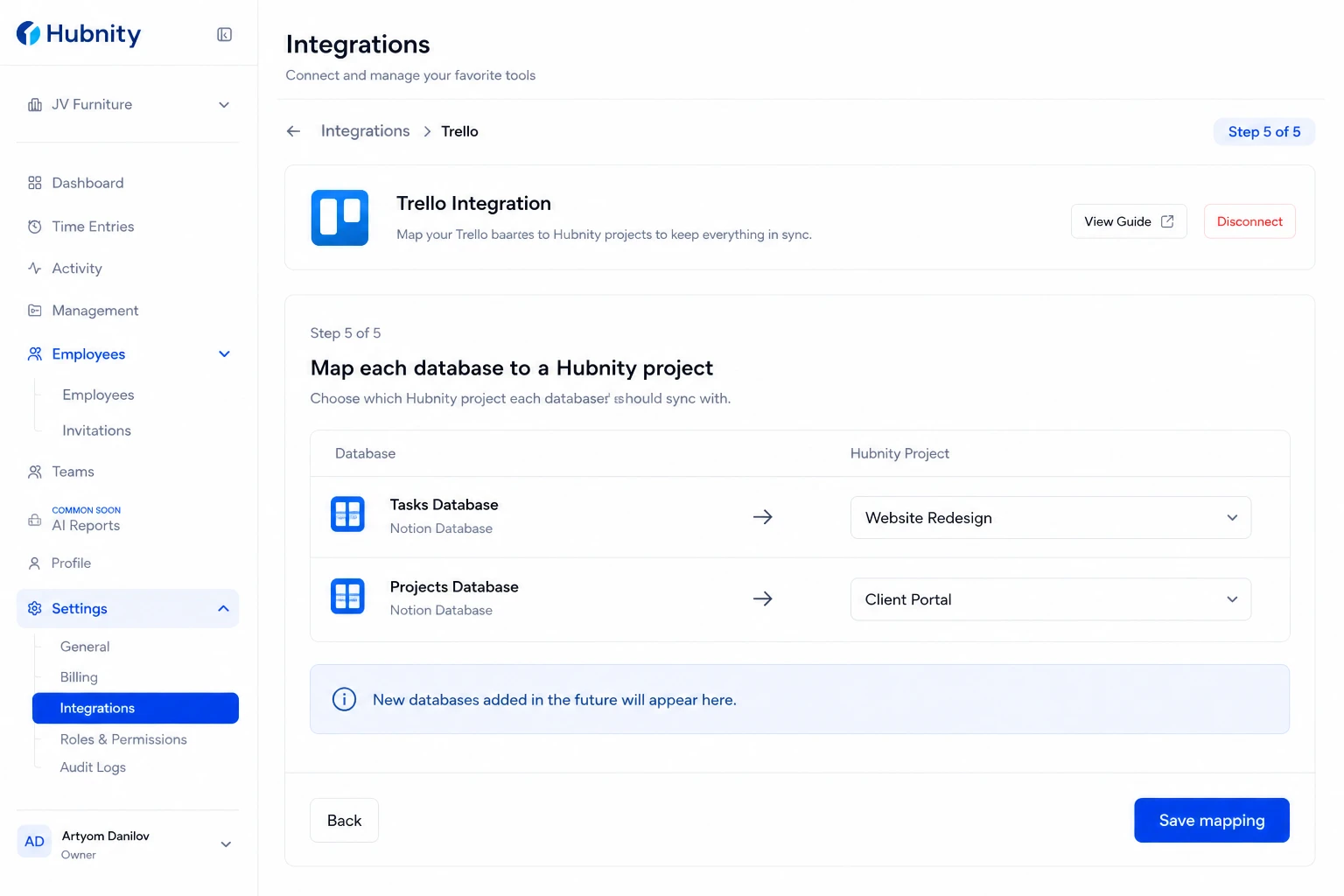Viewport: 1344px width, 896px height.
Task: Click the Profile user icon
Action: click(35, 563)
